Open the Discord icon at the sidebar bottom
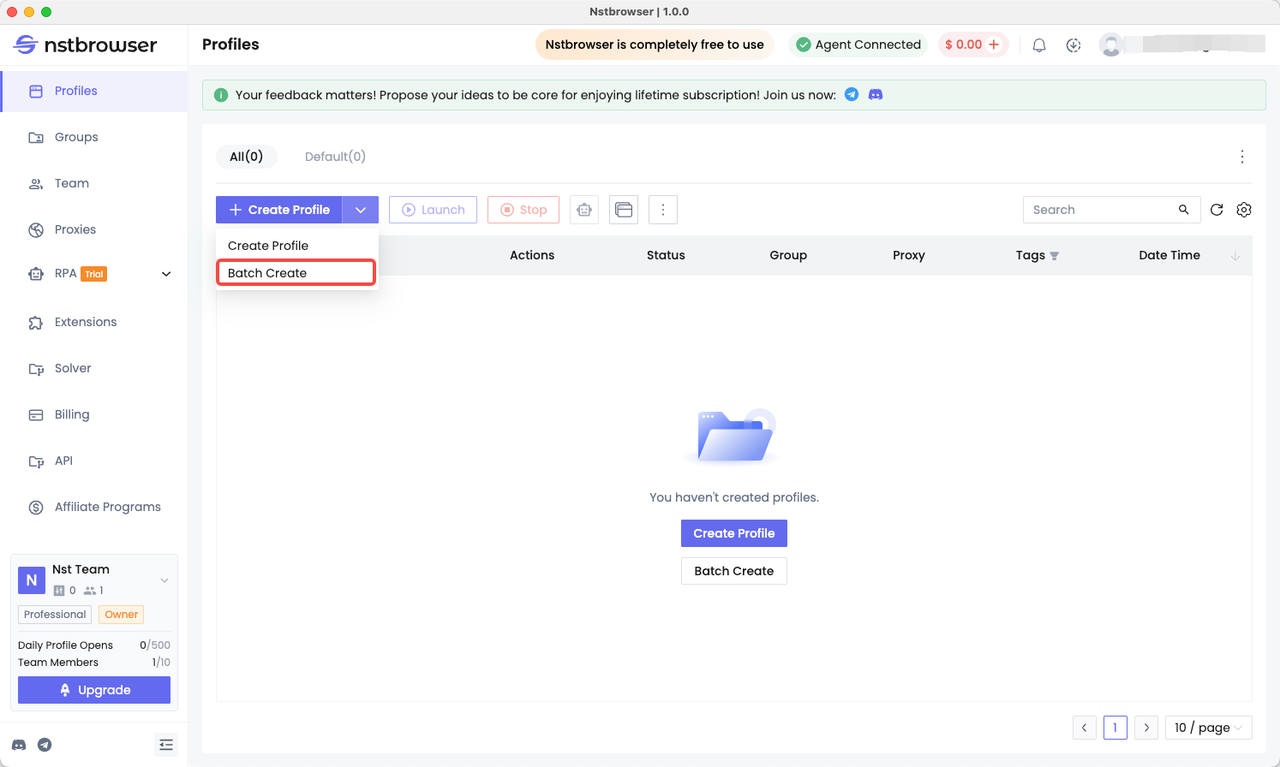Screen dimensions: 1280x767 [x=19, y=745]
